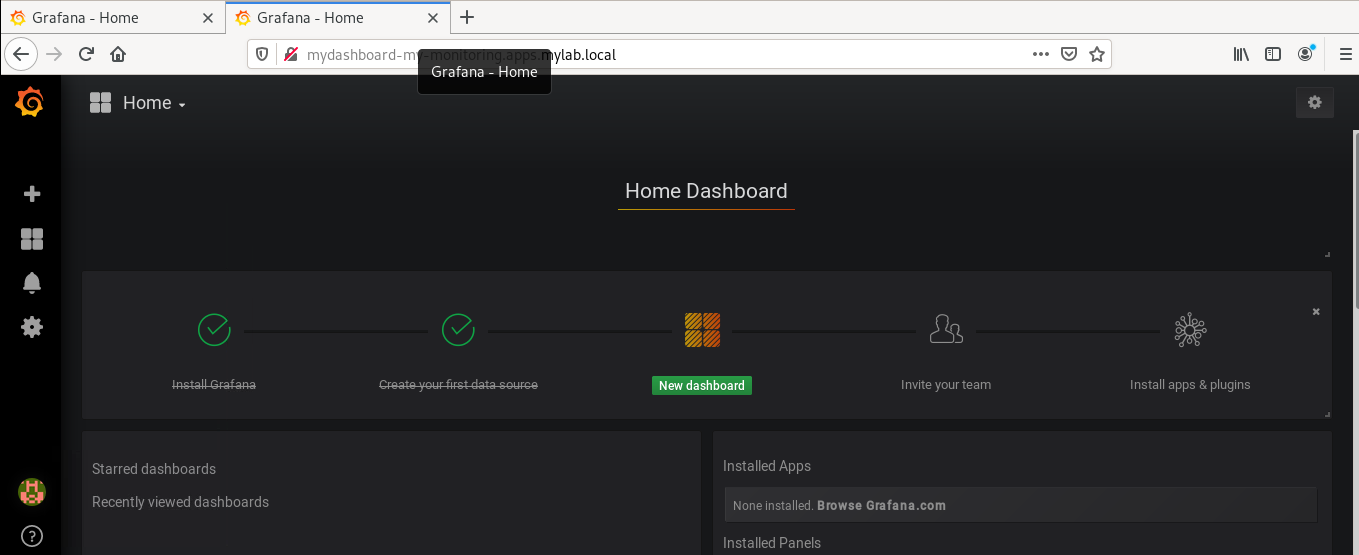Image resolution: width=1359 pixels, height=555 pixels.
Task: Click the Install Grafana step label
Action: coord(214,384)
